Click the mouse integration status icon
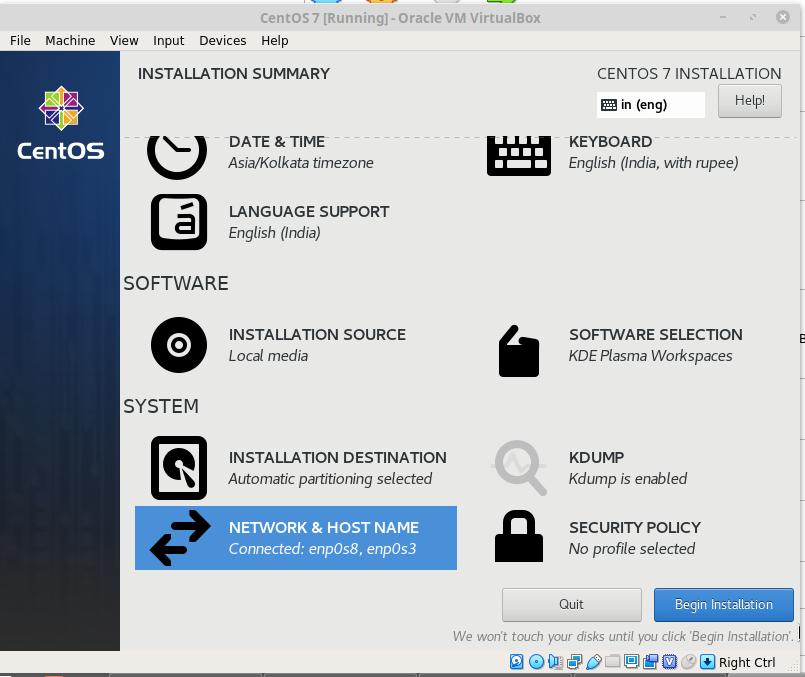 (x=688, y=662)
